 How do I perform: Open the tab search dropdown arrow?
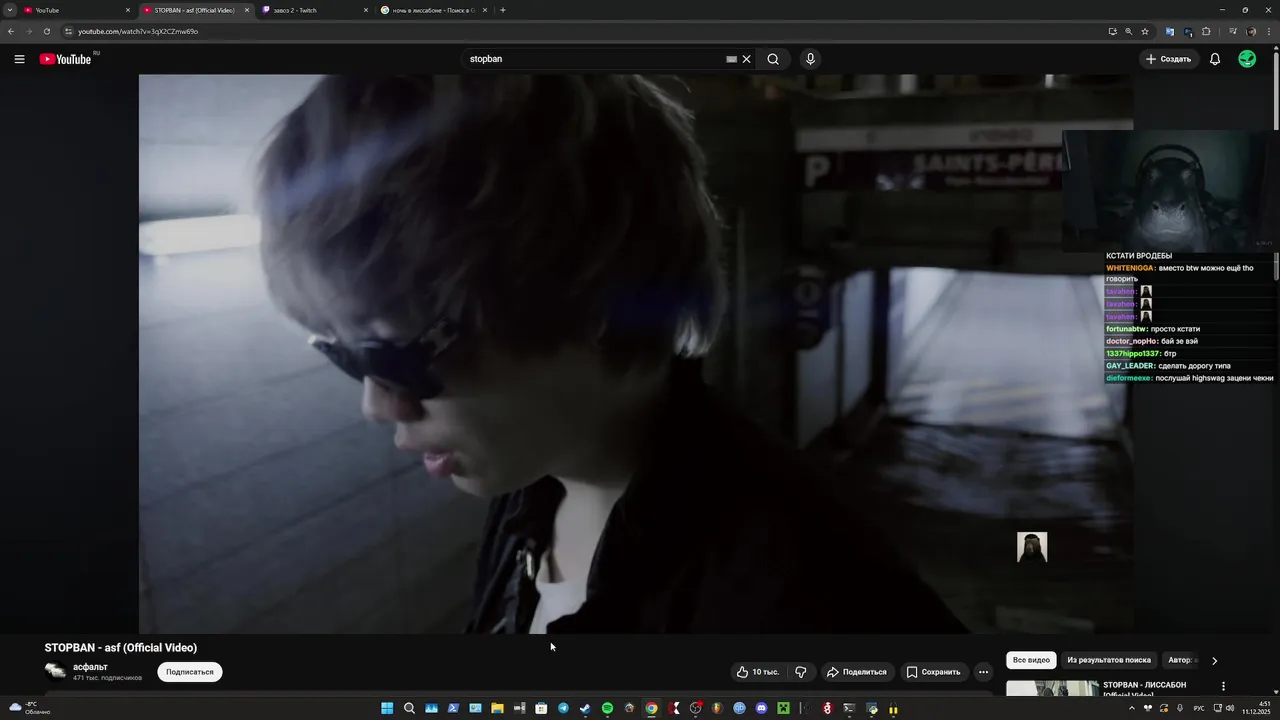(x=9, y=10)
